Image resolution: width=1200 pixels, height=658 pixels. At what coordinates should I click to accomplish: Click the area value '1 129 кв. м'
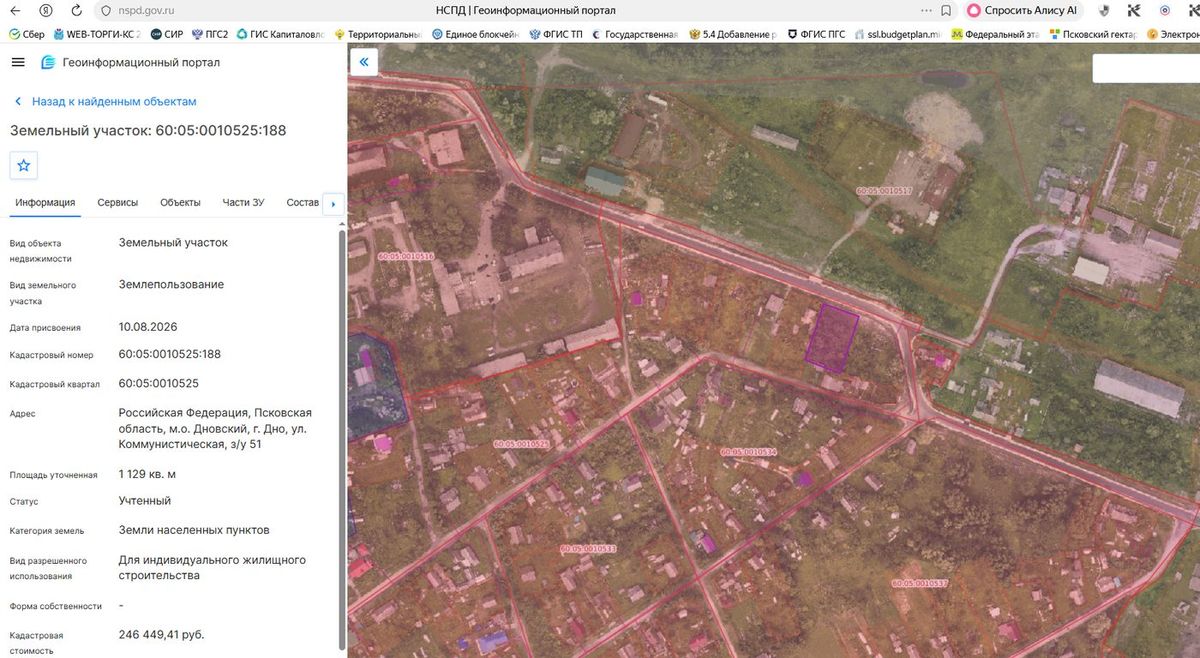click(x=147, y=474)
